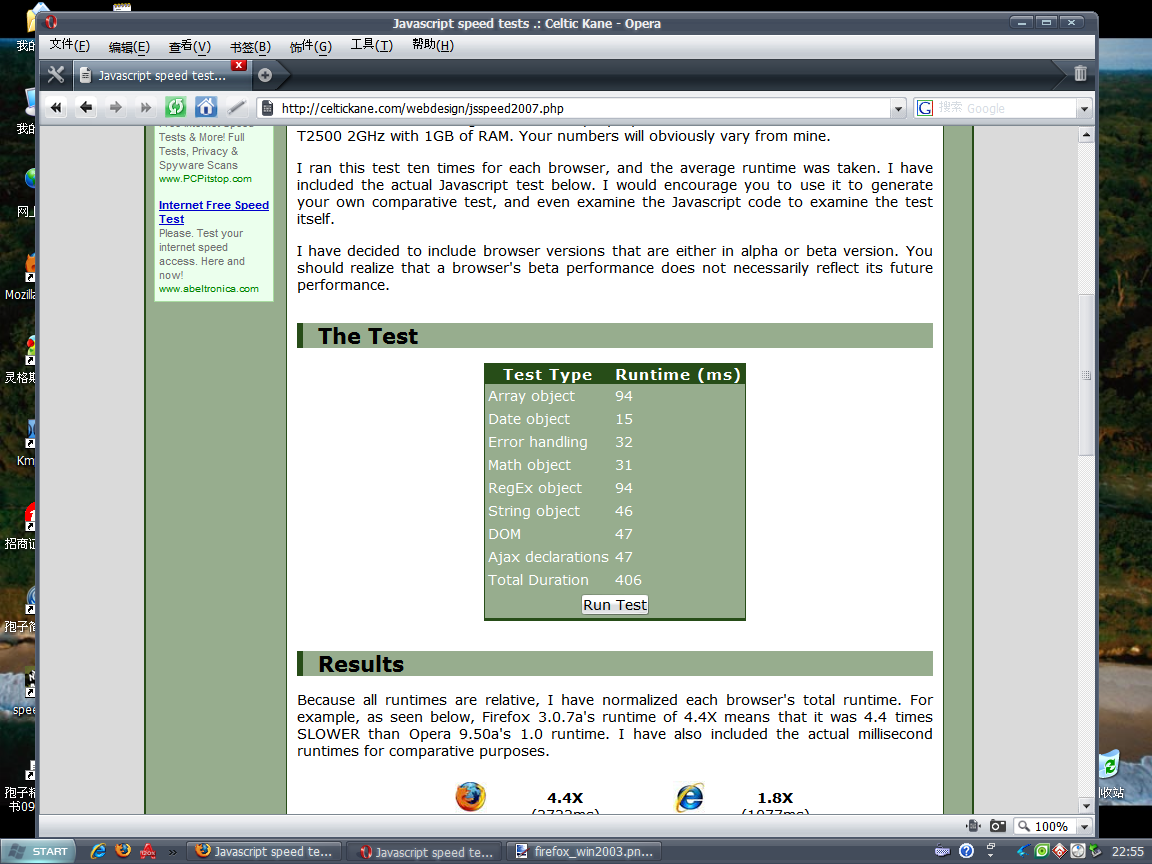Screen dimensions: 1152x864
Task: Open the Internet Free Speed Test link
Action: 214,212
